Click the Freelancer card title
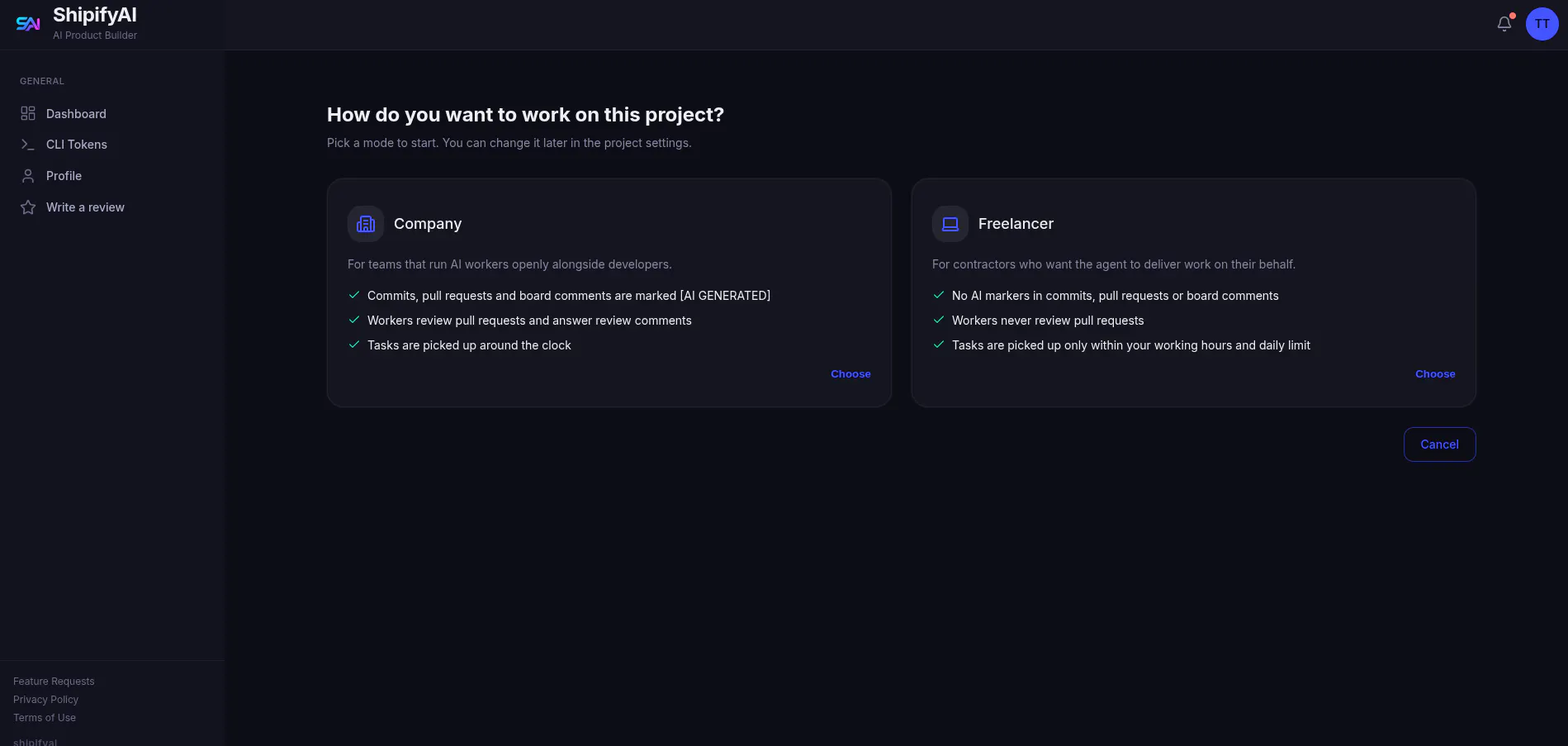 click(x=1016, y=224)
